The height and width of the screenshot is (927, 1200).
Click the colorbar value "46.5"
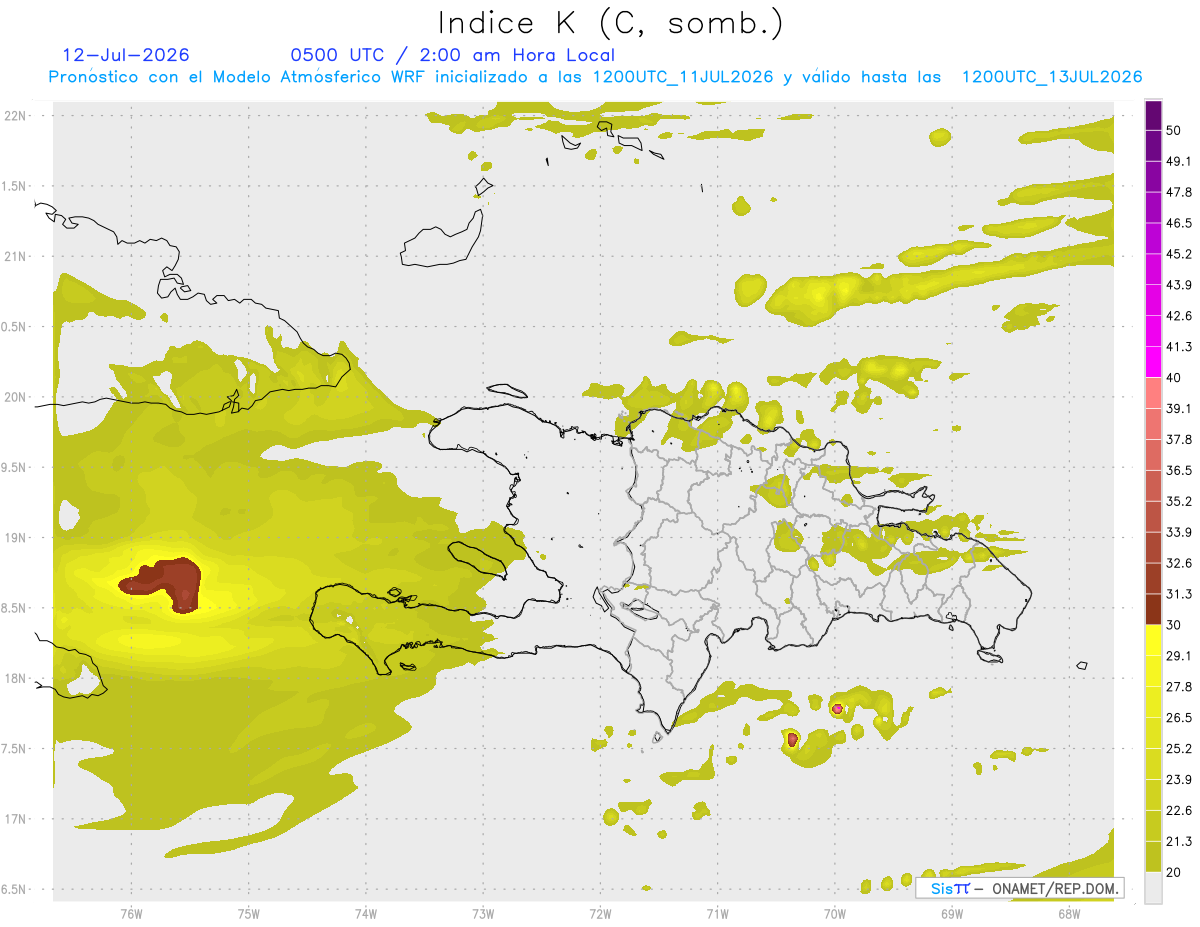(x=1179, y=223)
